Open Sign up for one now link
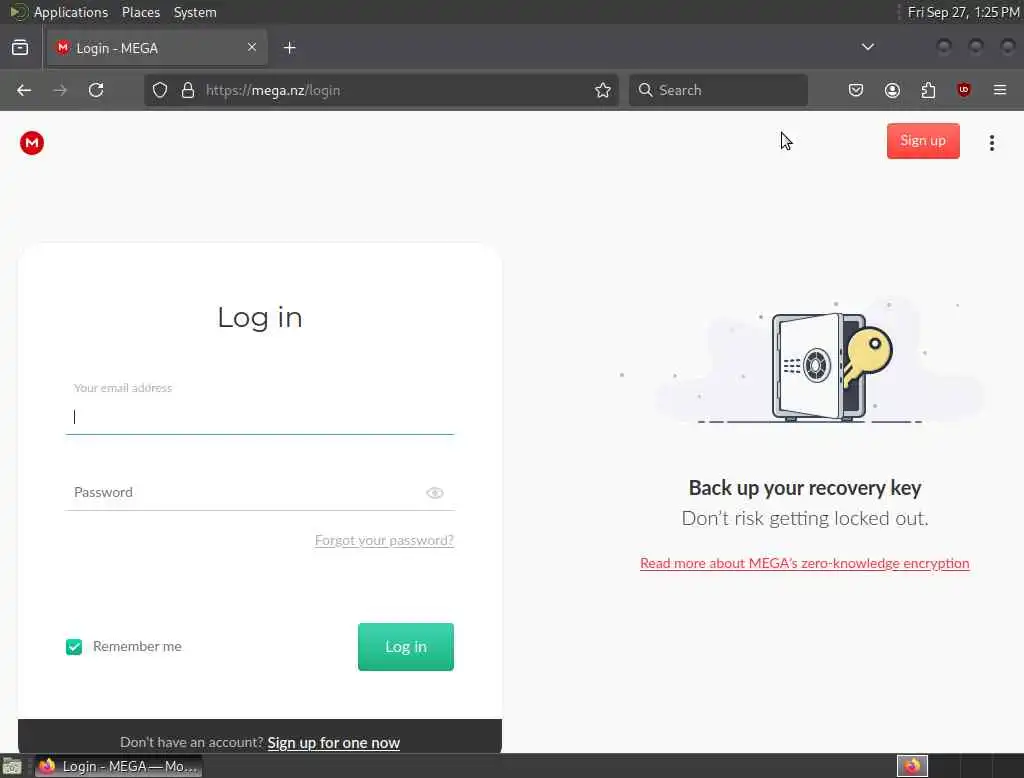Image resolution: width=1024 pixels, height=778 pixels. click(x=334, y=743)
